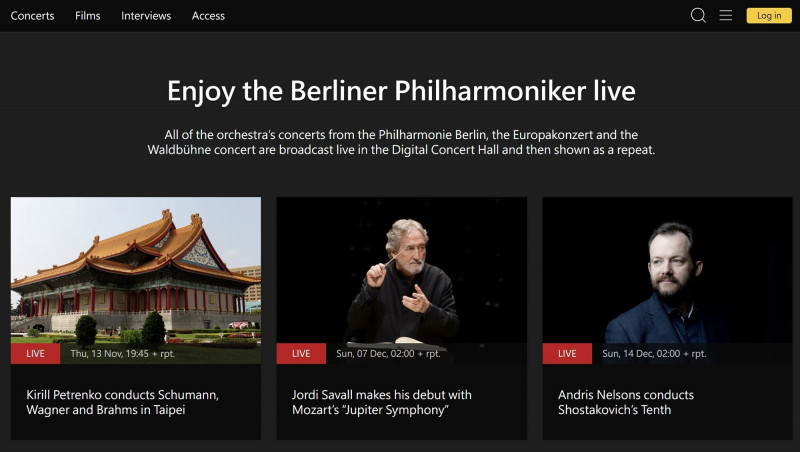Open the Andris Nelsons portrait thumbnail
The height and width of the screenshot is (452, 800).
pyautogui.click(x=668, y=270)
